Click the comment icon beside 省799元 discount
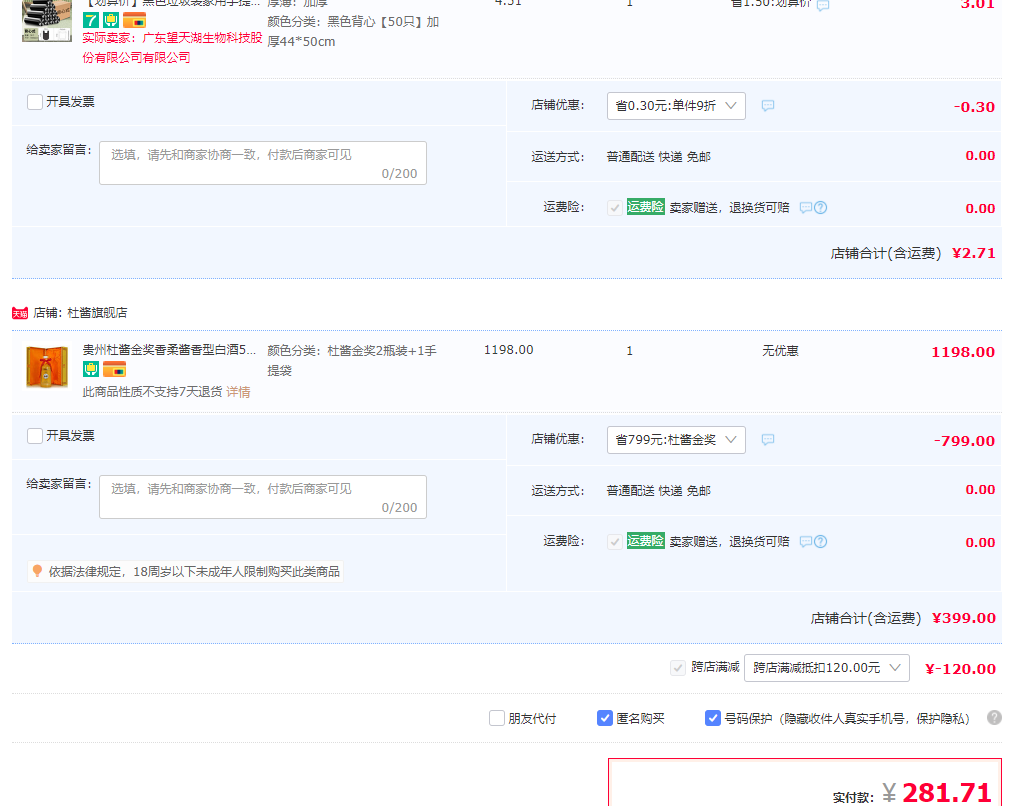1019x806 pixels. coord(767,439)
